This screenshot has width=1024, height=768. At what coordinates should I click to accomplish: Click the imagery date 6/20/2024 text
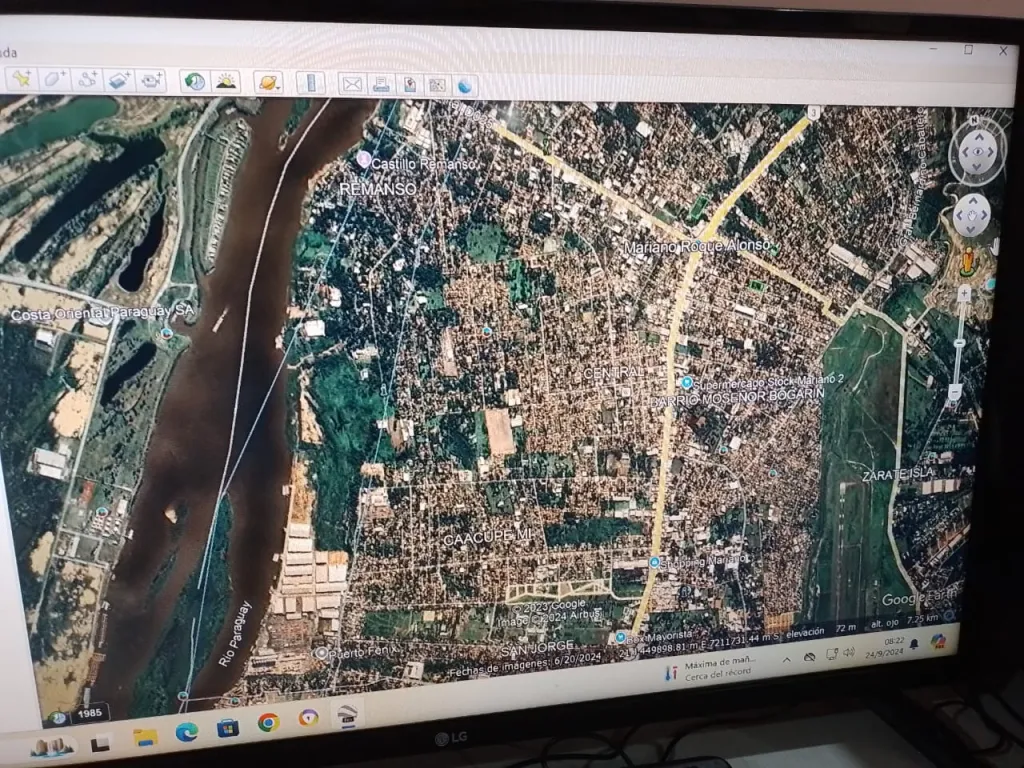pyautogui.click(x=577, y=658)
